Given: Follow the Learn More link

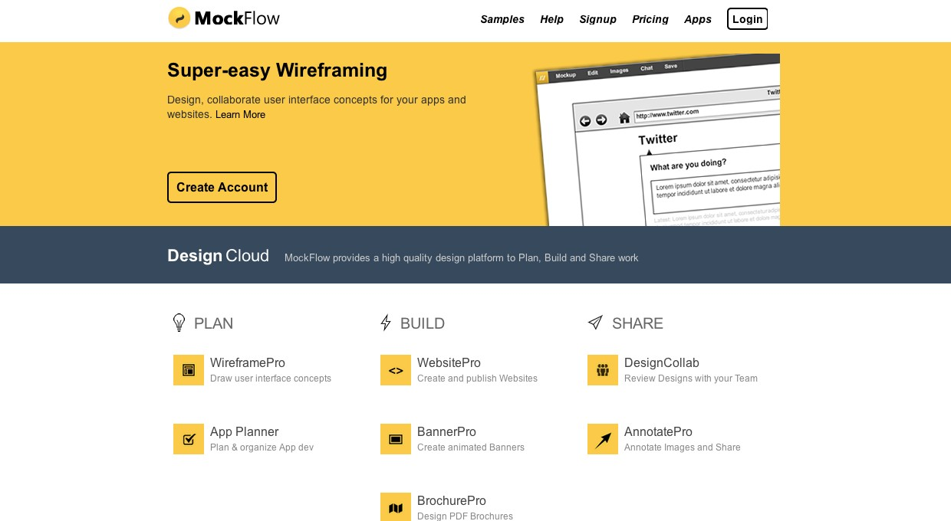Looking at the screenshot, I should coord(240,115).
